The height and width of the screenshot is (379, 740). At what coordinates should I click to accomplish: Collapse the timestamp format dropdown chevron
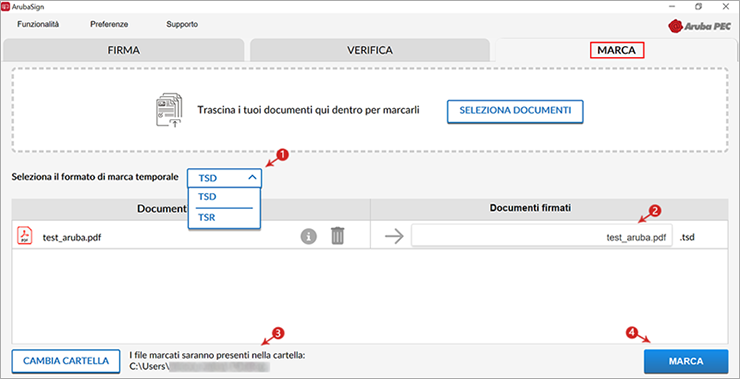click(252, 178)
